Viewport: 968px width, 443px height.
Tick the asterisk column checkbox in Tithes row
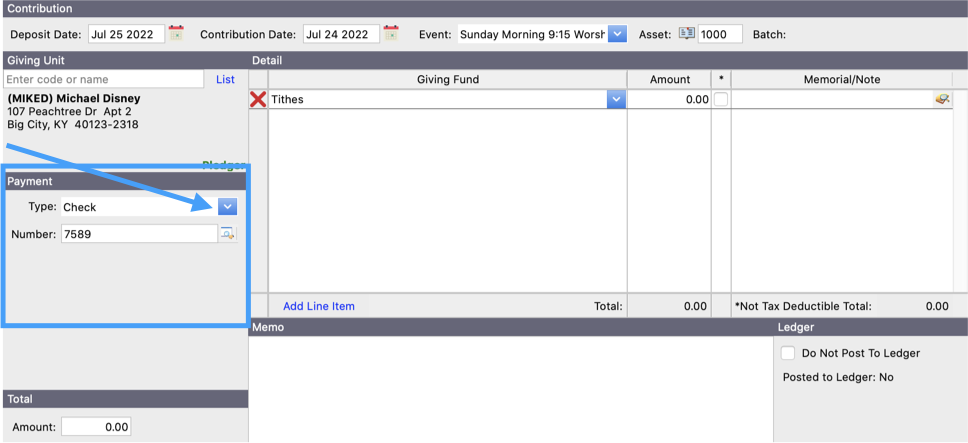pos(720,99)
